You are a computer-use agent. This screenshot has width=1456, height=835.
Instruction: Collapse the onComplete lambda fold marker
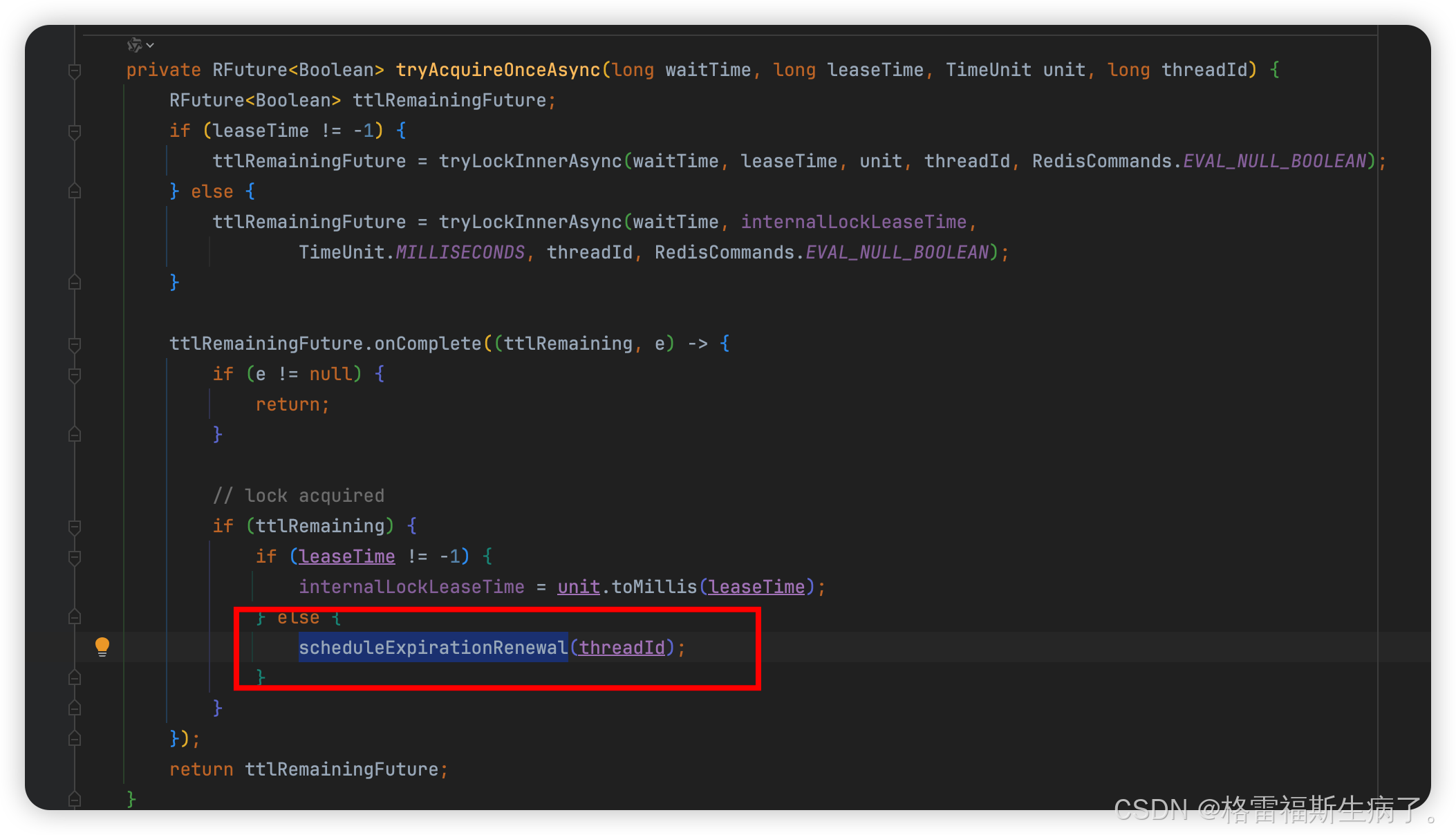[x=75, y=344]
